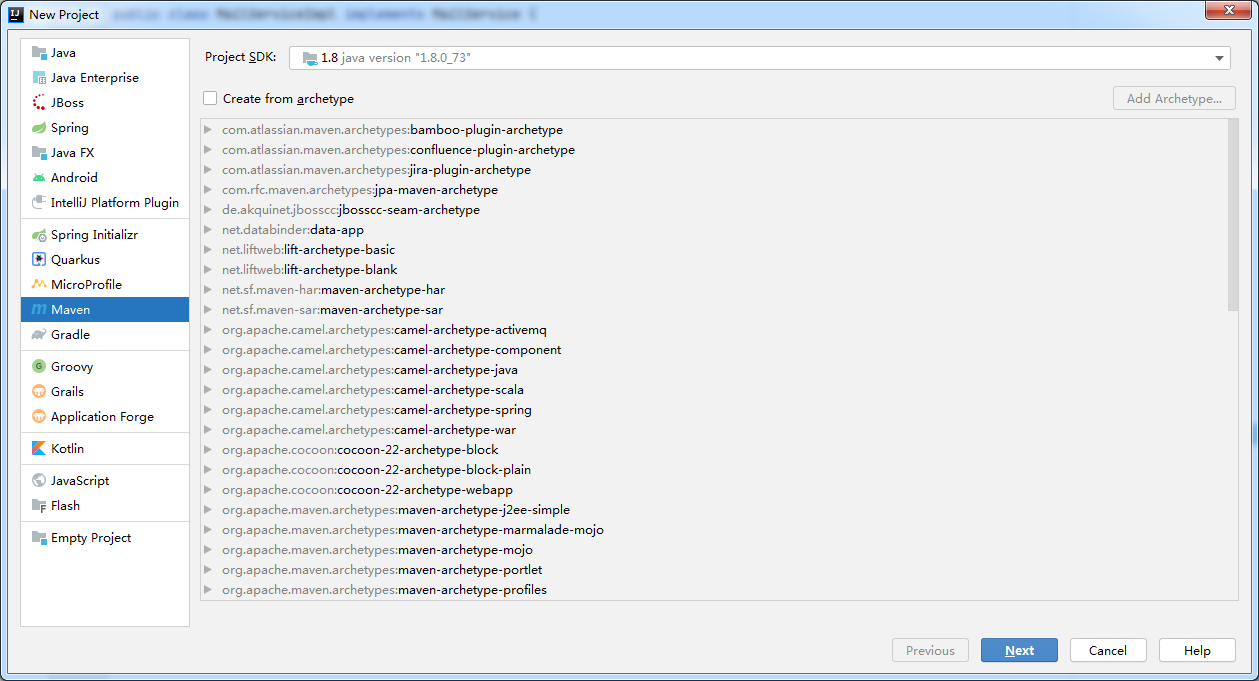Select Gradle project type label
Viewport: 1259px width, 681px height.
click(x=70, y=335)
